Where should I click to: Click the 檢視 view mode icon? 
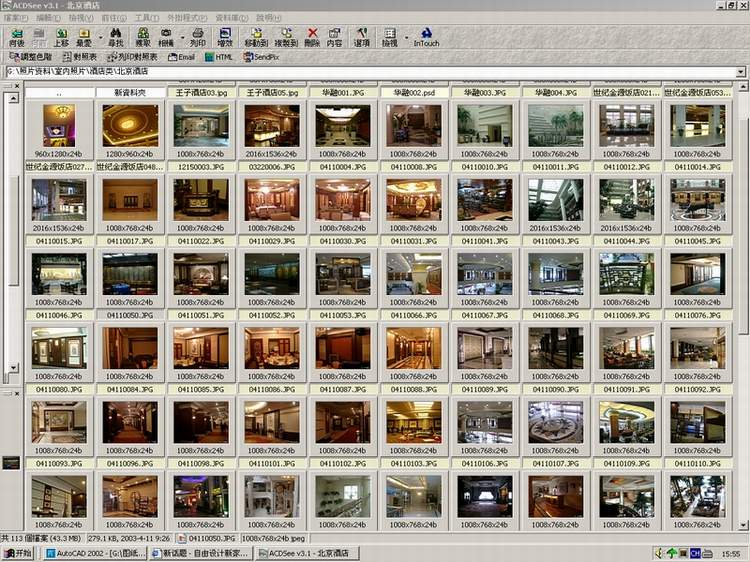pos(389,37)
